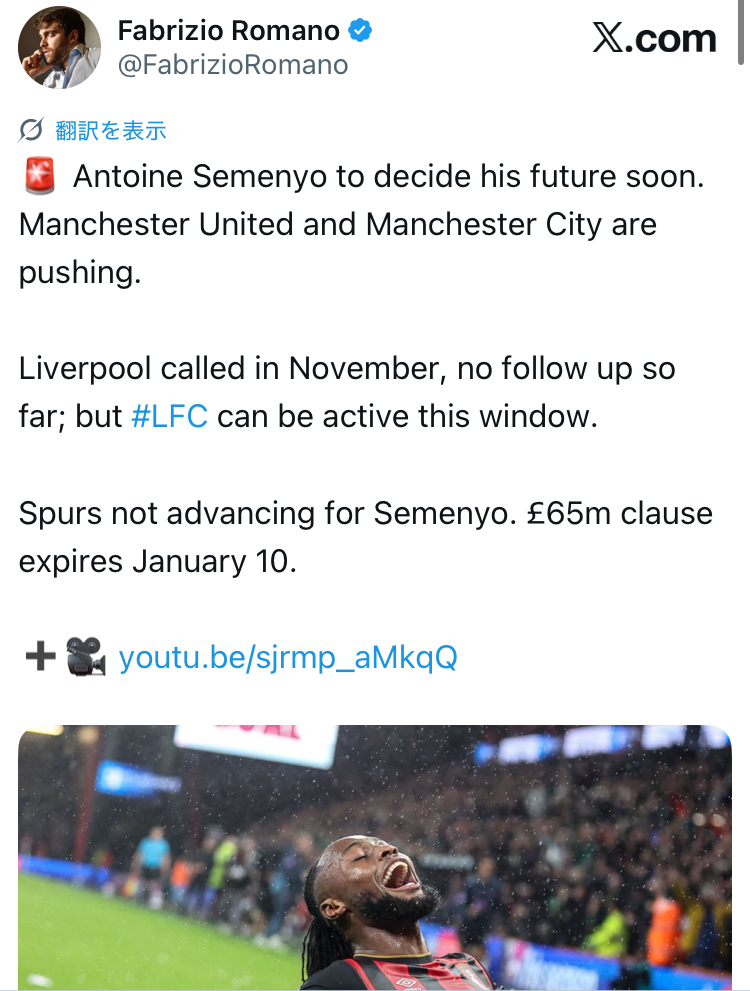Click the 'expires January 10' text
This screenshot has height=991, width=750.
point(157,560)
